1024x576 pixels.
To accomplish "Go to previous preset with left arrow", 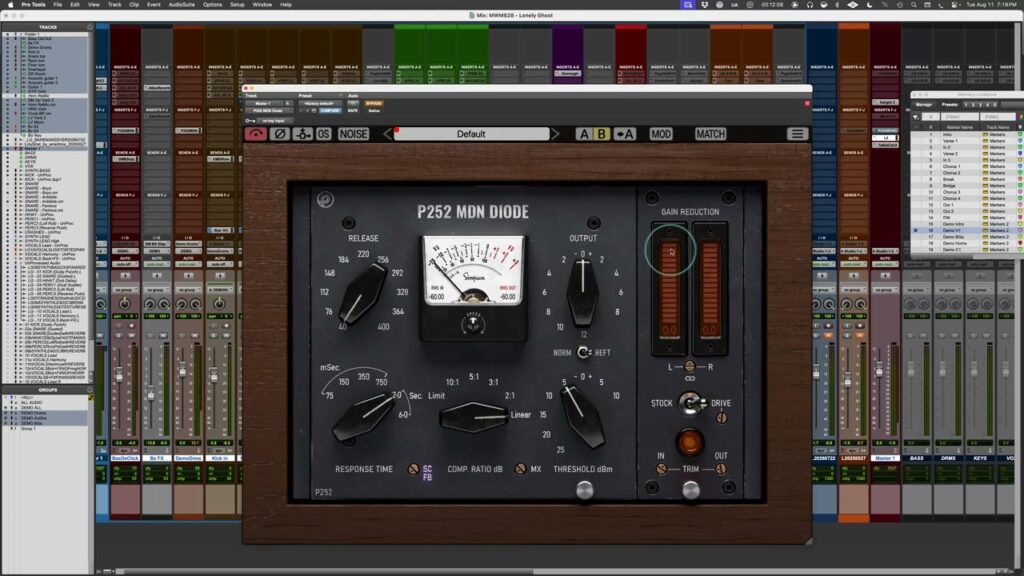I will pos(387,134).
